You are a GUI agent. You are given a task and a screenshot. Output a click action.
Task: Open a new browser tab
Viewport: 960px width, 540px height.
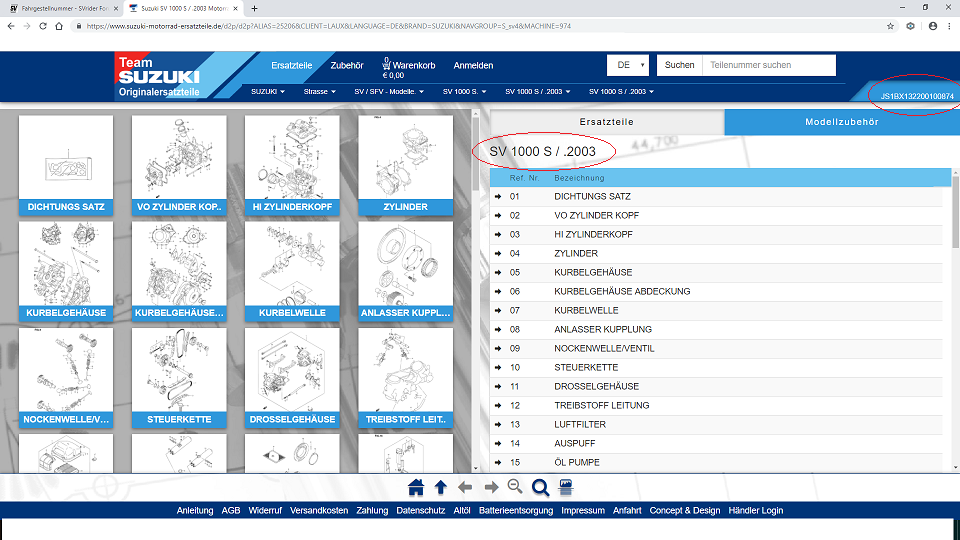click(254, 9)
